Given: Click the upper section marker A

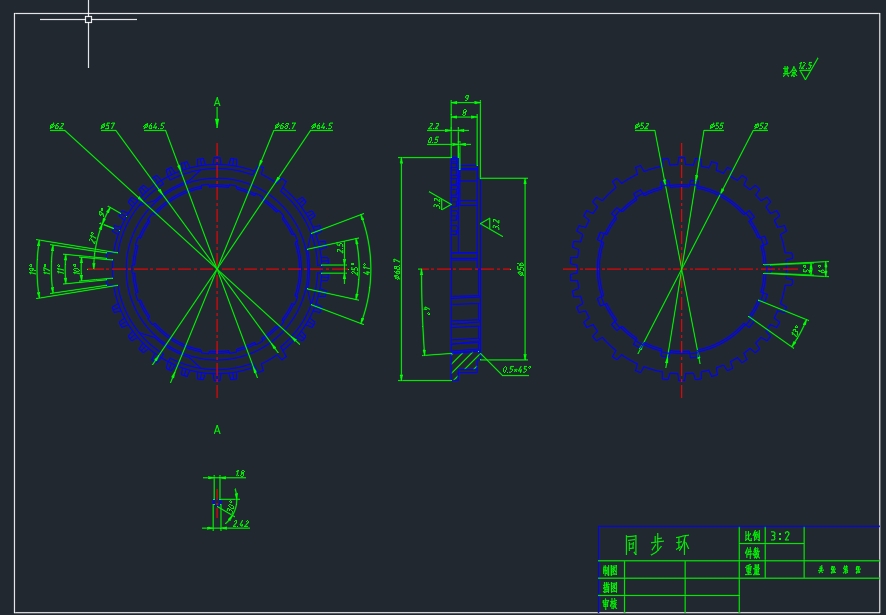Looking at the screenshot, I should [217, 102].
